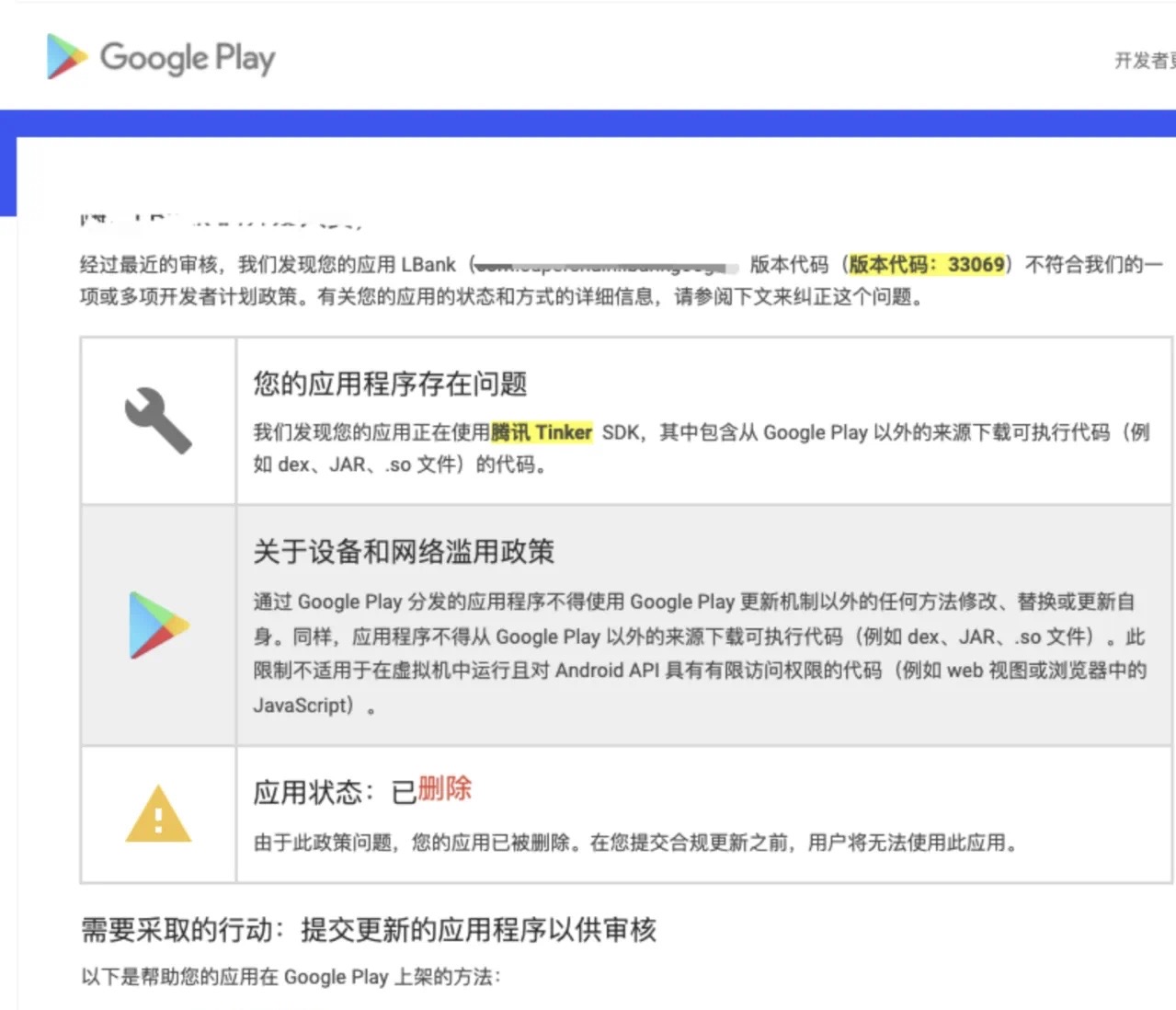Click the policy paragraph beginning 通过 Google Play 分发的应用程序

pos(700,653)
